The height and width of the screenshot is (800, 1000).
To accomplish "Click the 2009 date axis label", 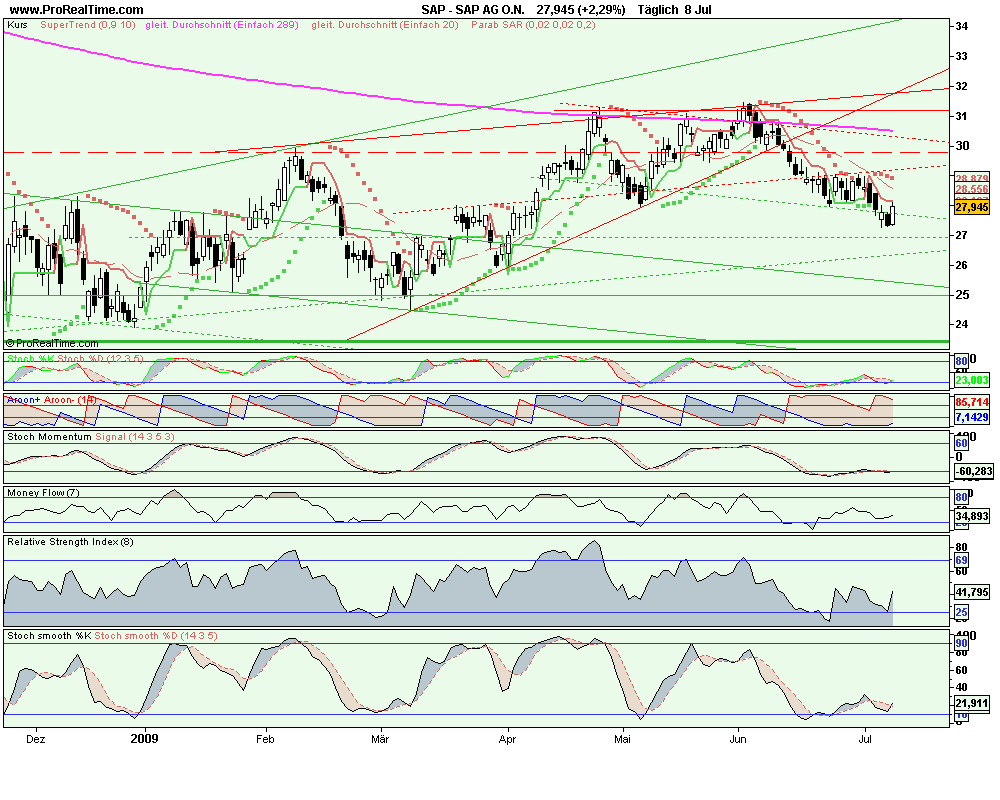I will coord(144,739).
